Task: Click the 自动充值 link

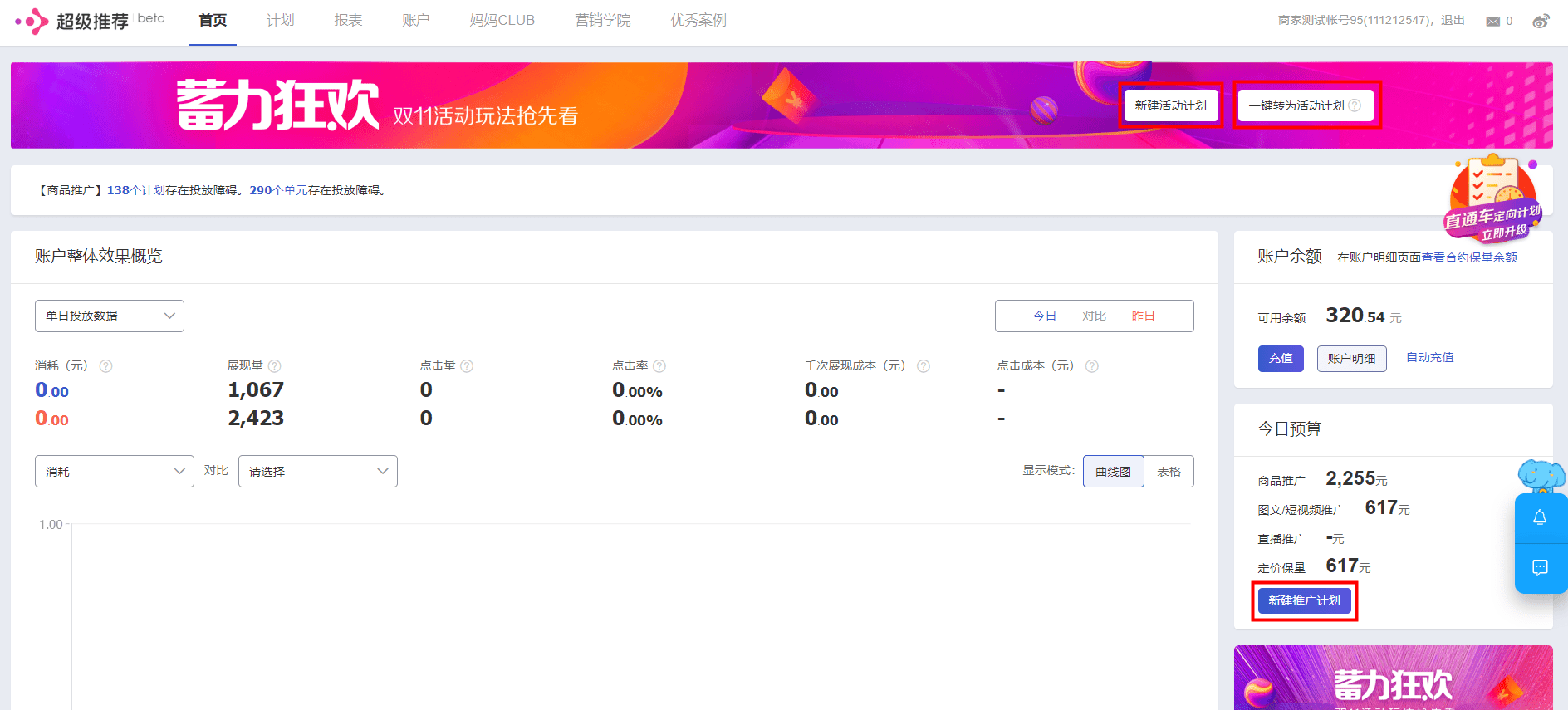Action: pyautogui.click(x=1429, y=358)
